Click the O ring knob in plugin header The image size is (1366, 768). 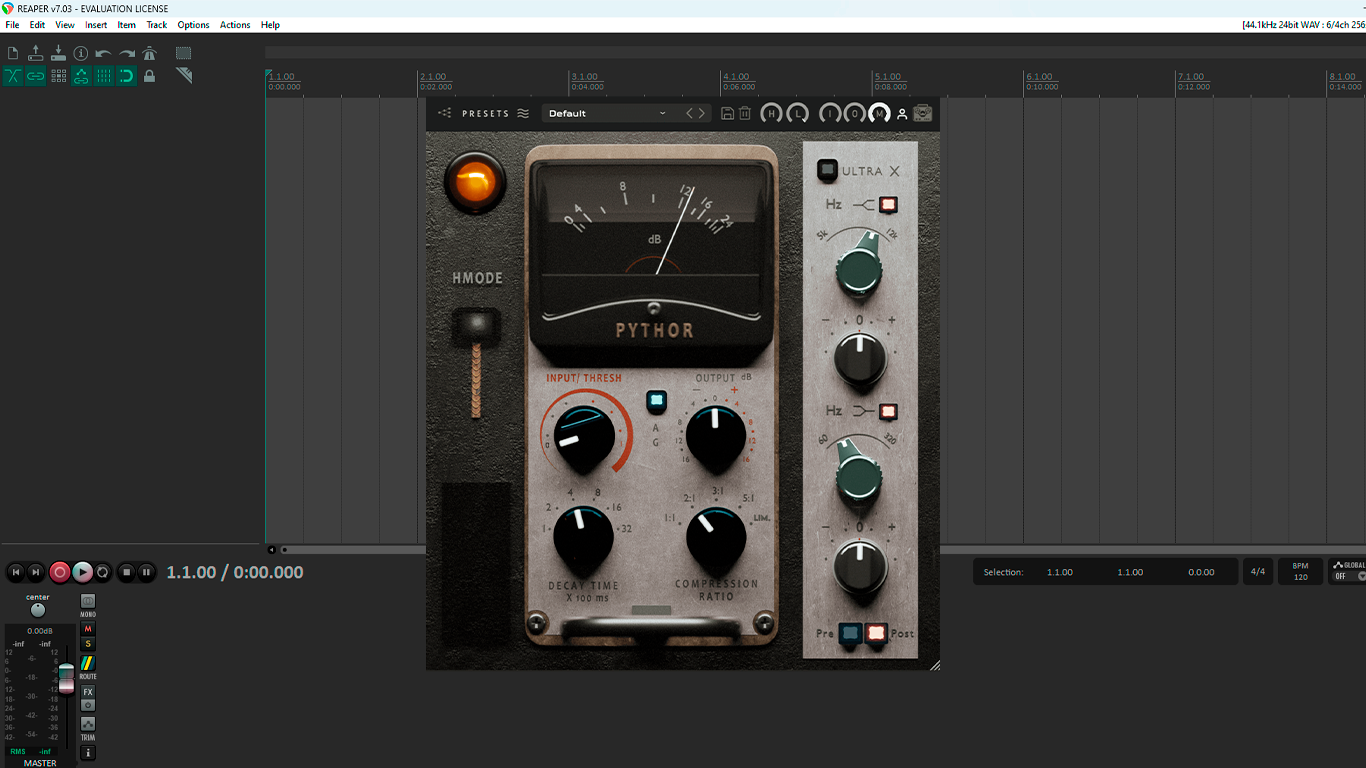pos(854,114)
